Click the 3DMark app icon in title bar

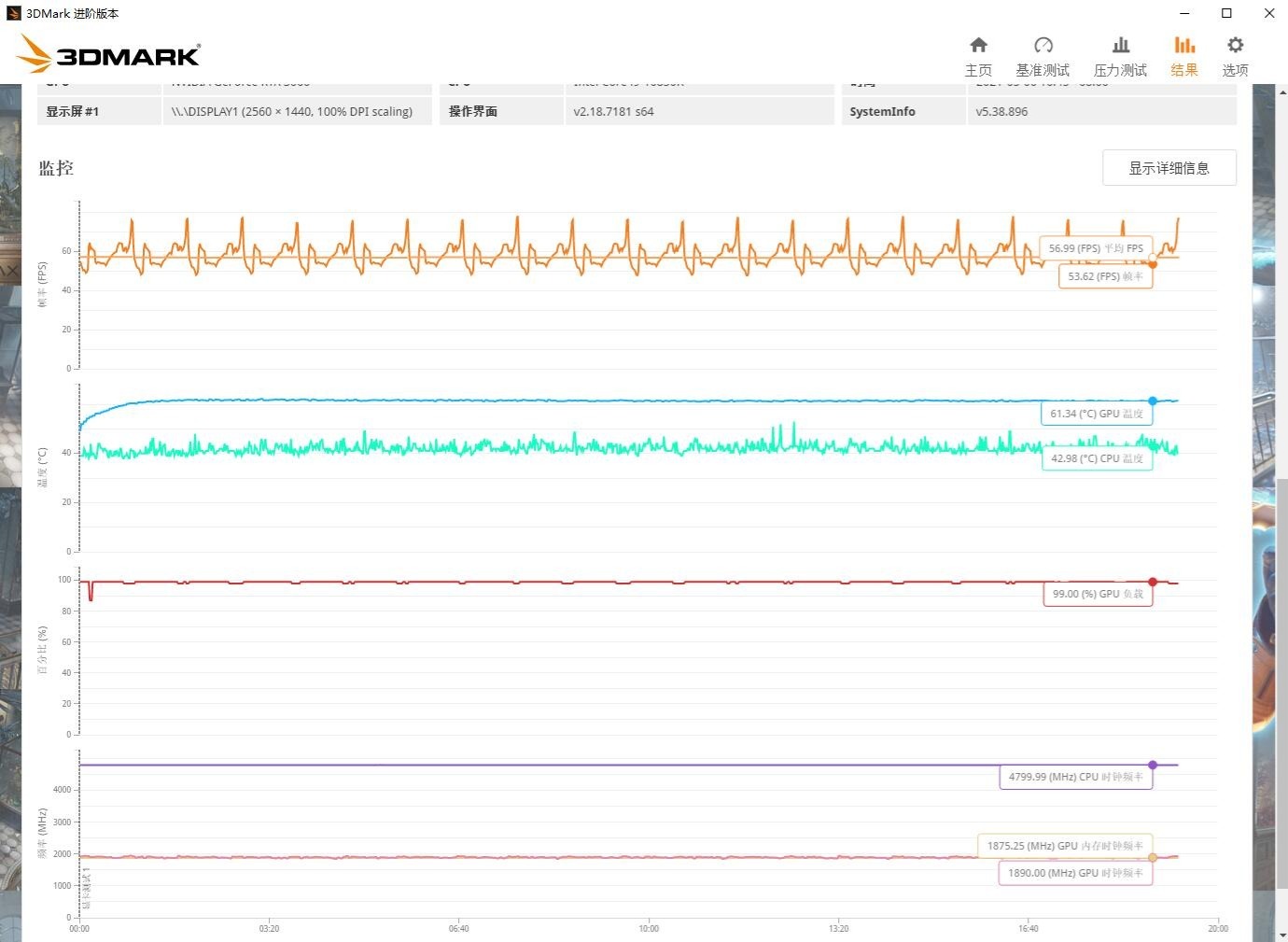click(13, 13)
